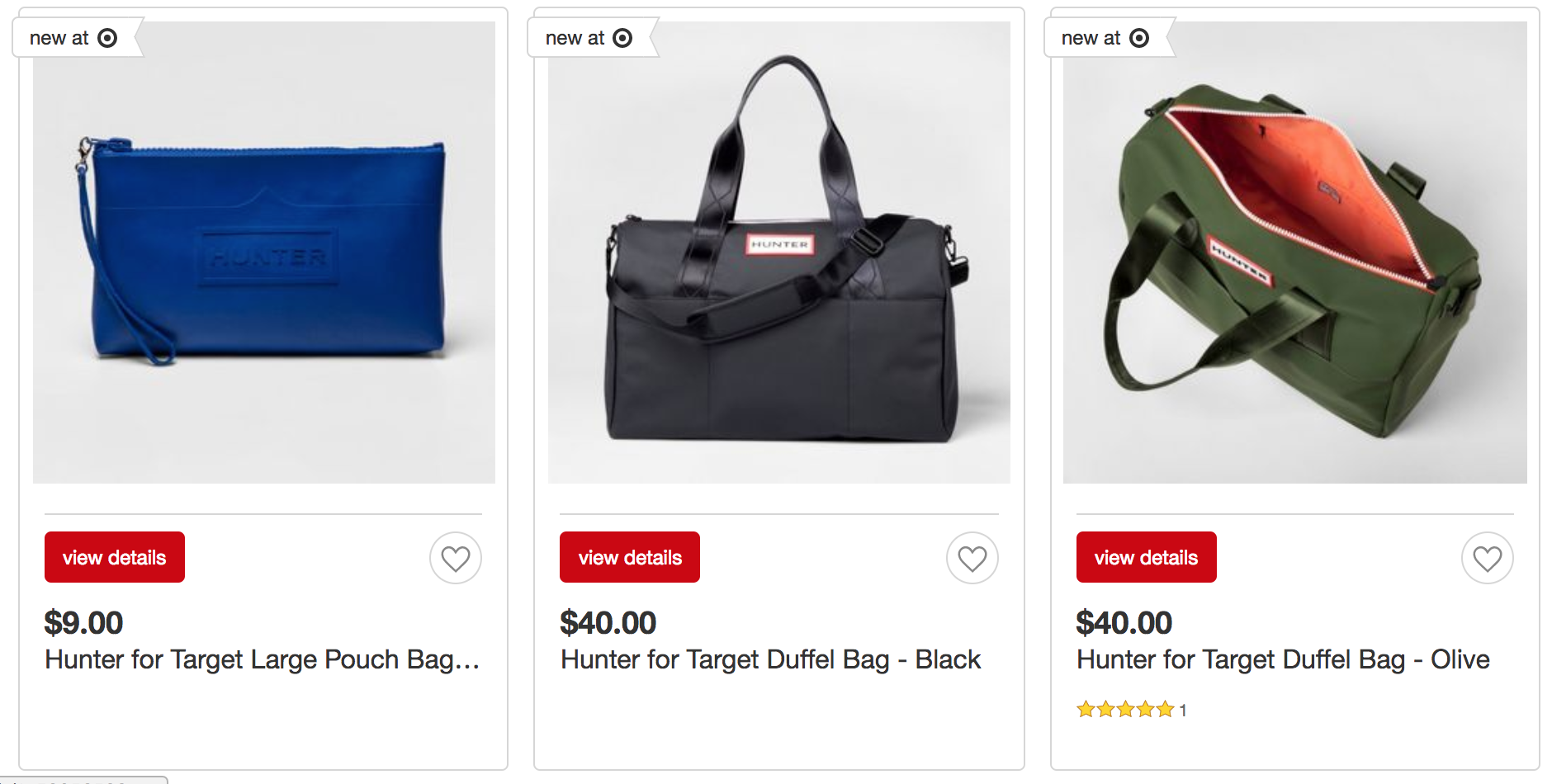The image size is (1552, 784).
Task: Click the Target bullseye logo on the black duffel badge
Action: click(622, 38)
